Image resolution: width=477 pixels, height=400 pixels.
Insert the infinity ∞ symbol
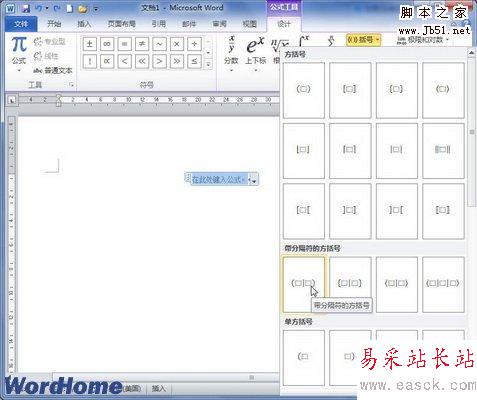(x=107, y=44)
